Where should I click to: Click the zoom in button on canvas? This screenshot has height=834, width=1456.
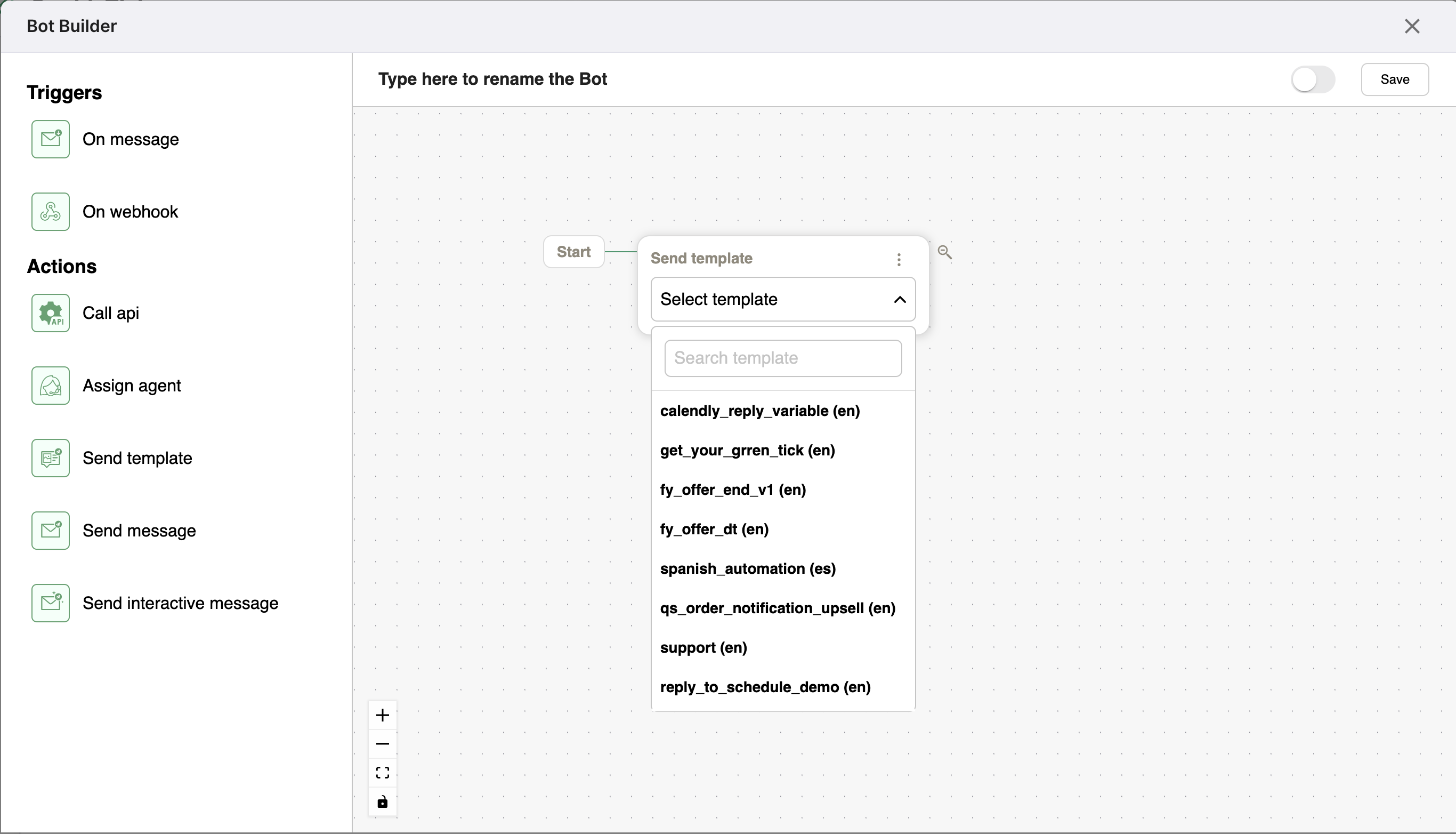coord(382,714)
